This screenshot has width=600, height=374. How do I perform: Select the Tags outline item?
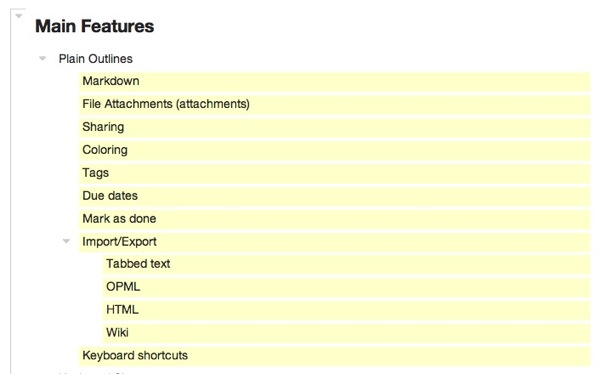tap(95, 173)
